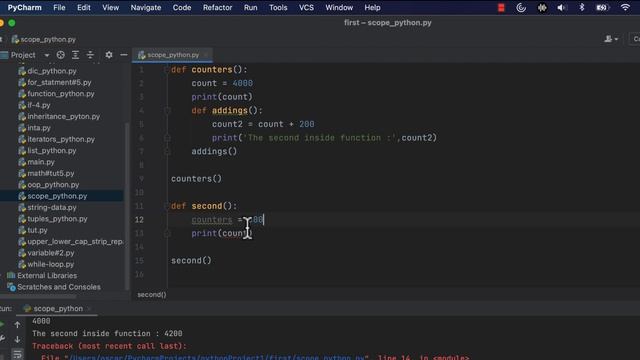Screen dimensions: 640x360
Task: Click the Collapse All icon in Project panel
Action: (90, 55)
